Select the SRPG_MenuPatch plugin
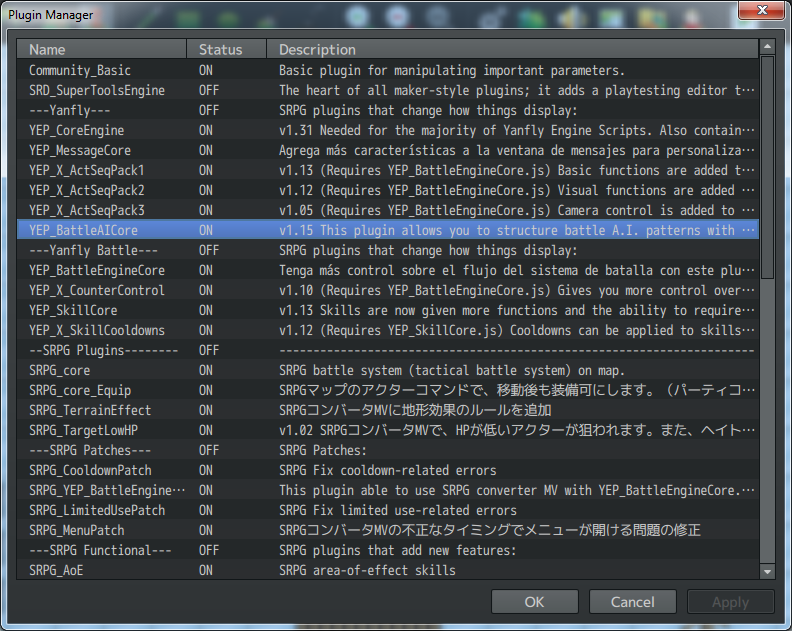The height and width of the screenshot is (631, 792). pyautogui.click(x=388, y=530)
